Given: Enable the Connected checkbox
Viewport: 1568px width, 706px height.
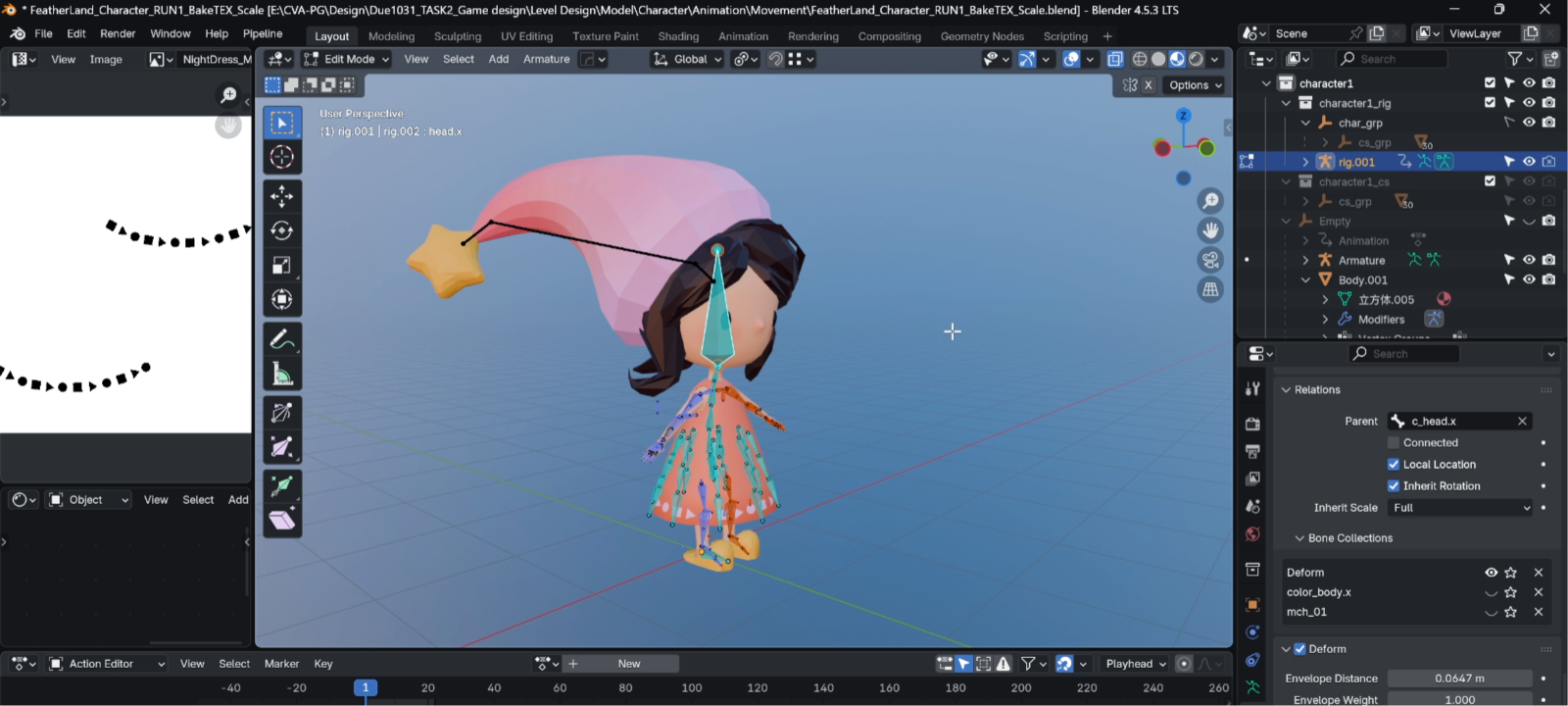Looking at the screenshot, I should (x=1394, y=443).
